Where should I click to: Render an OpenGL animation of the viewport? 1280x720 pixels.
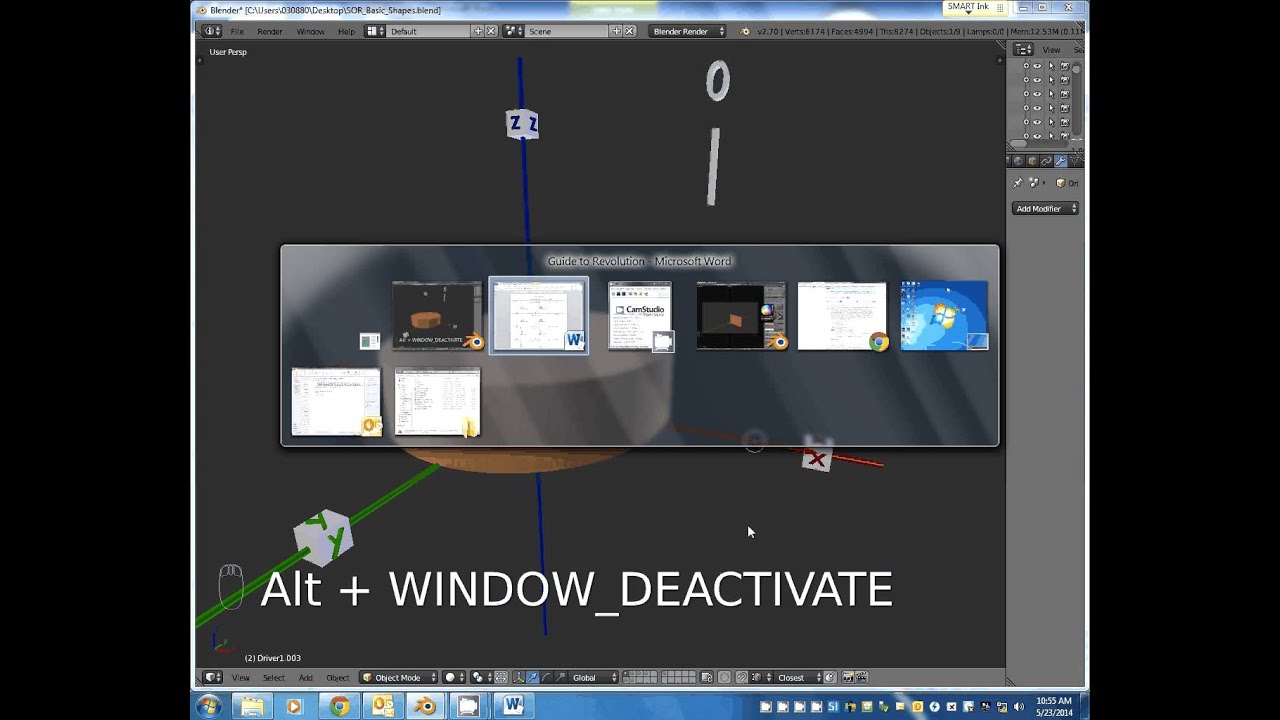click(861, 678)
